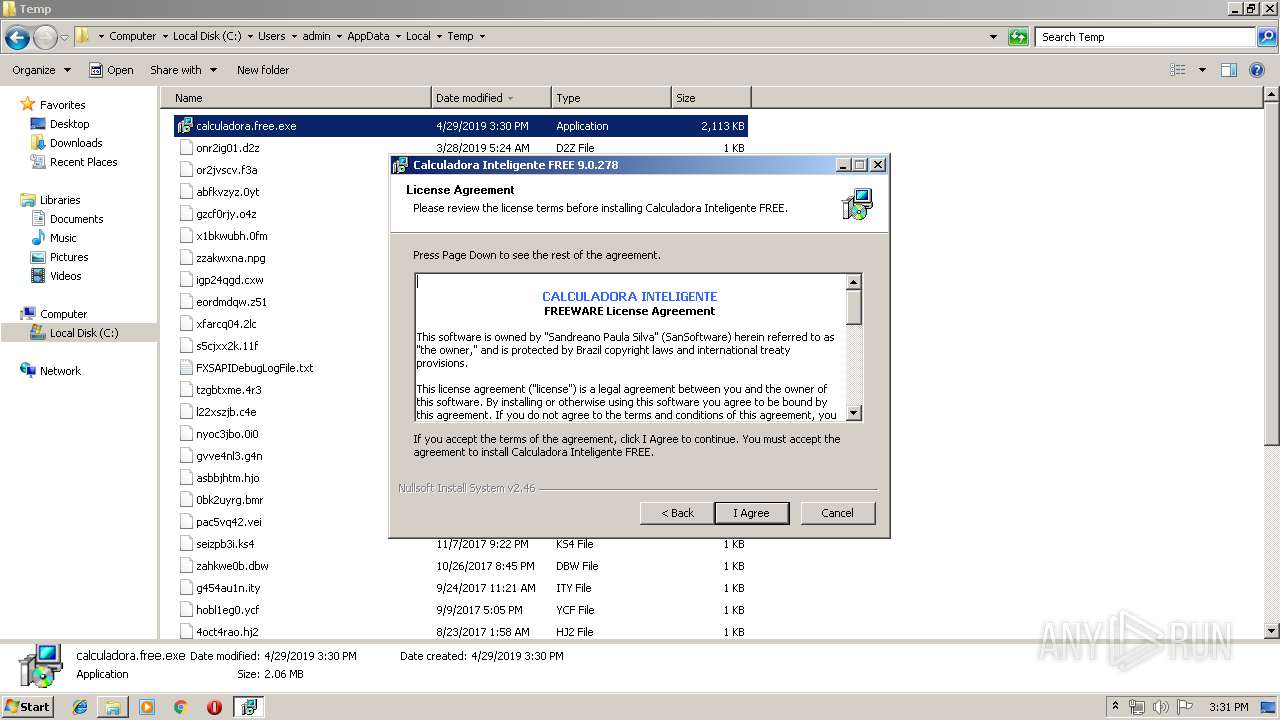Select file 4oct4rao.hj2
The width and height of the screenshot is (1280, 720).
[227, 632]
